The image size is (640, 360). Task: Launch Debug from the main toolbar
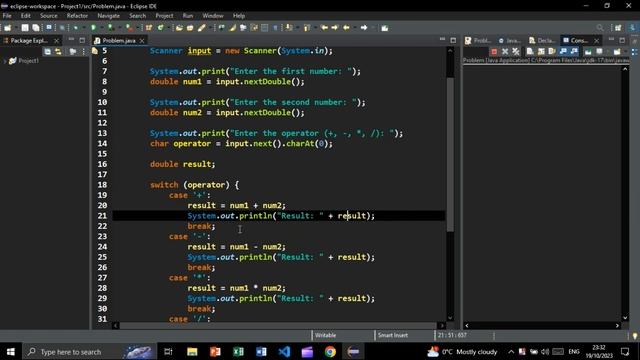click(76, 28)
